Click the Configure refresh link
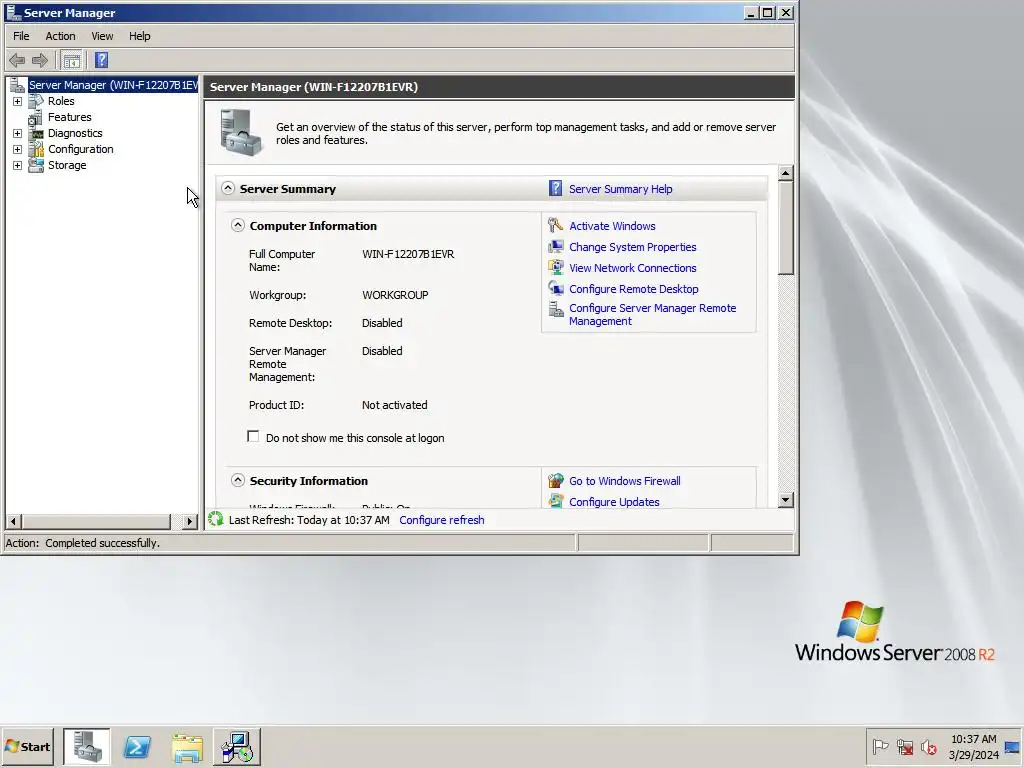1024x768 pixels. [441, 520]
